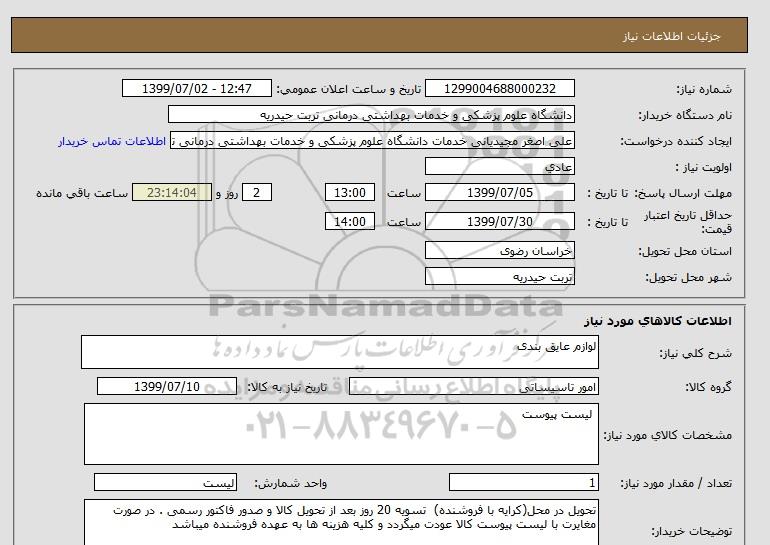Select the request creator field علی اصغر مجیدیانی
The height and width of the screenshot is (545, 770).
coord(372,141)
